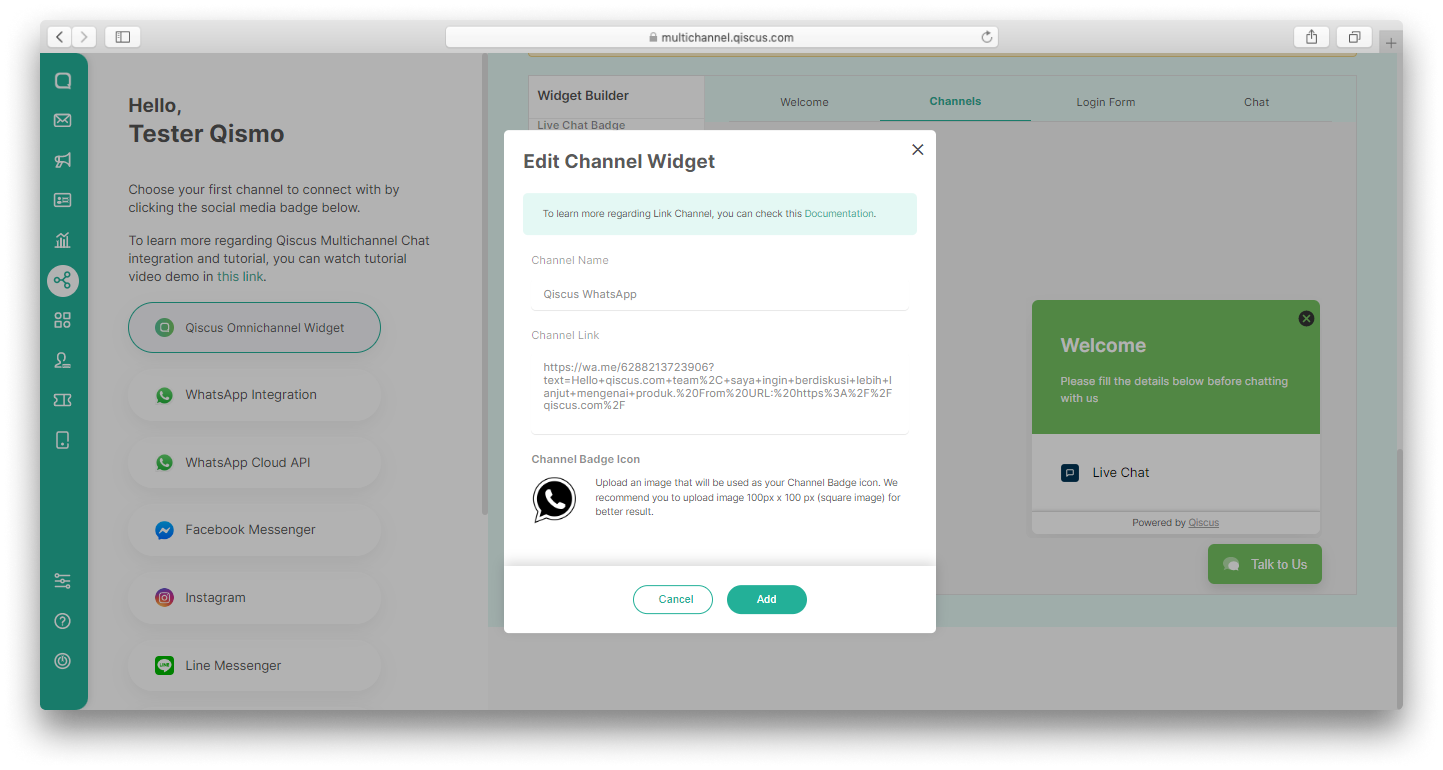Click the Safari share button
1443x770 pixels.
[x=1311, y=37]
